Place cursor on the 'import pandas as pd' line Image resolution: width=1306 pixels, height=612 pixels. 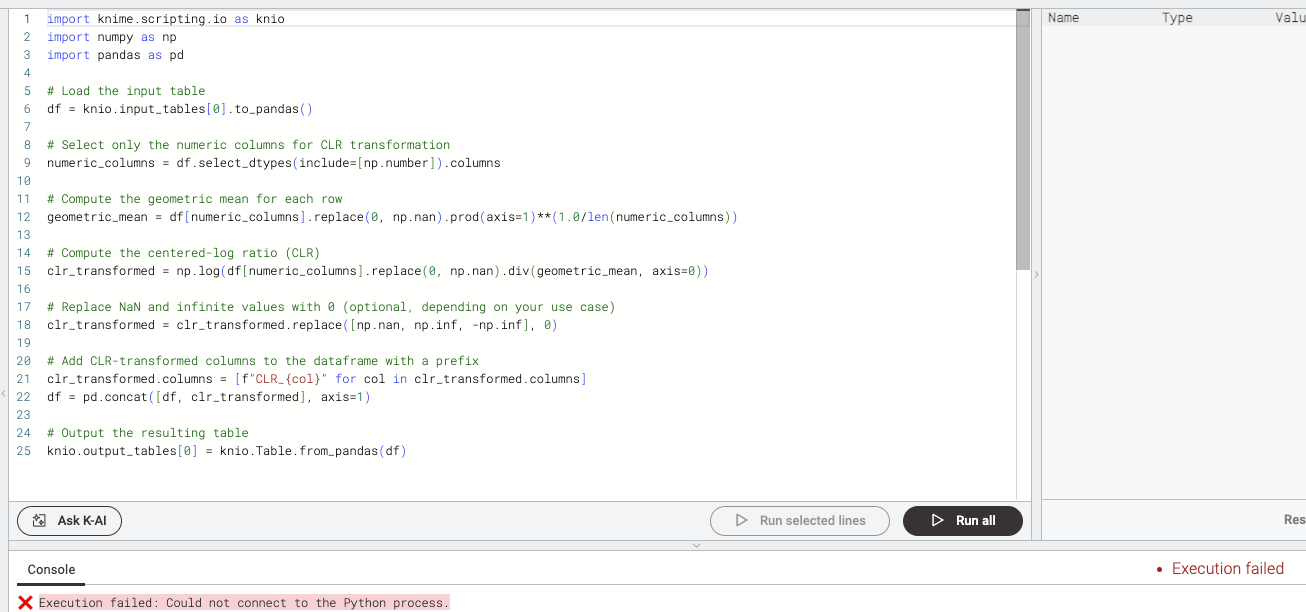point(115,55)
